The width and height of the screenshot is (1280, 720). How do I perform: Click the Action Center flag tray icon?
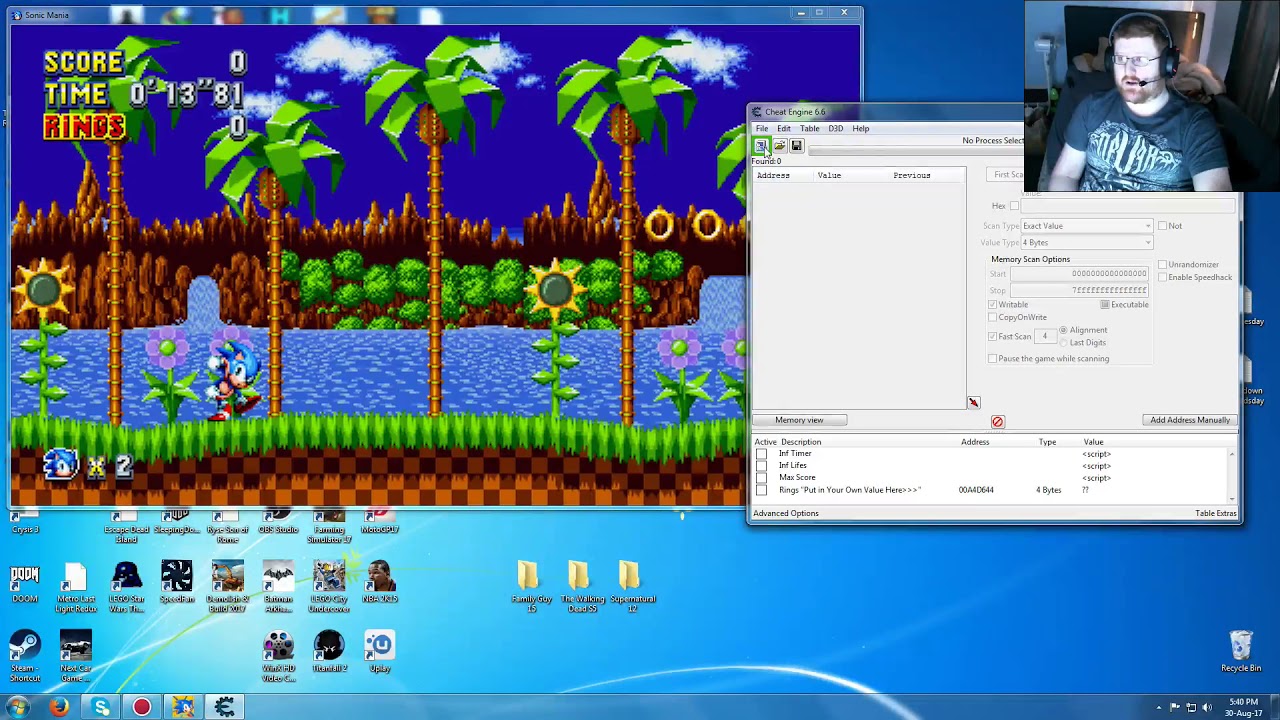[1175, 708]
